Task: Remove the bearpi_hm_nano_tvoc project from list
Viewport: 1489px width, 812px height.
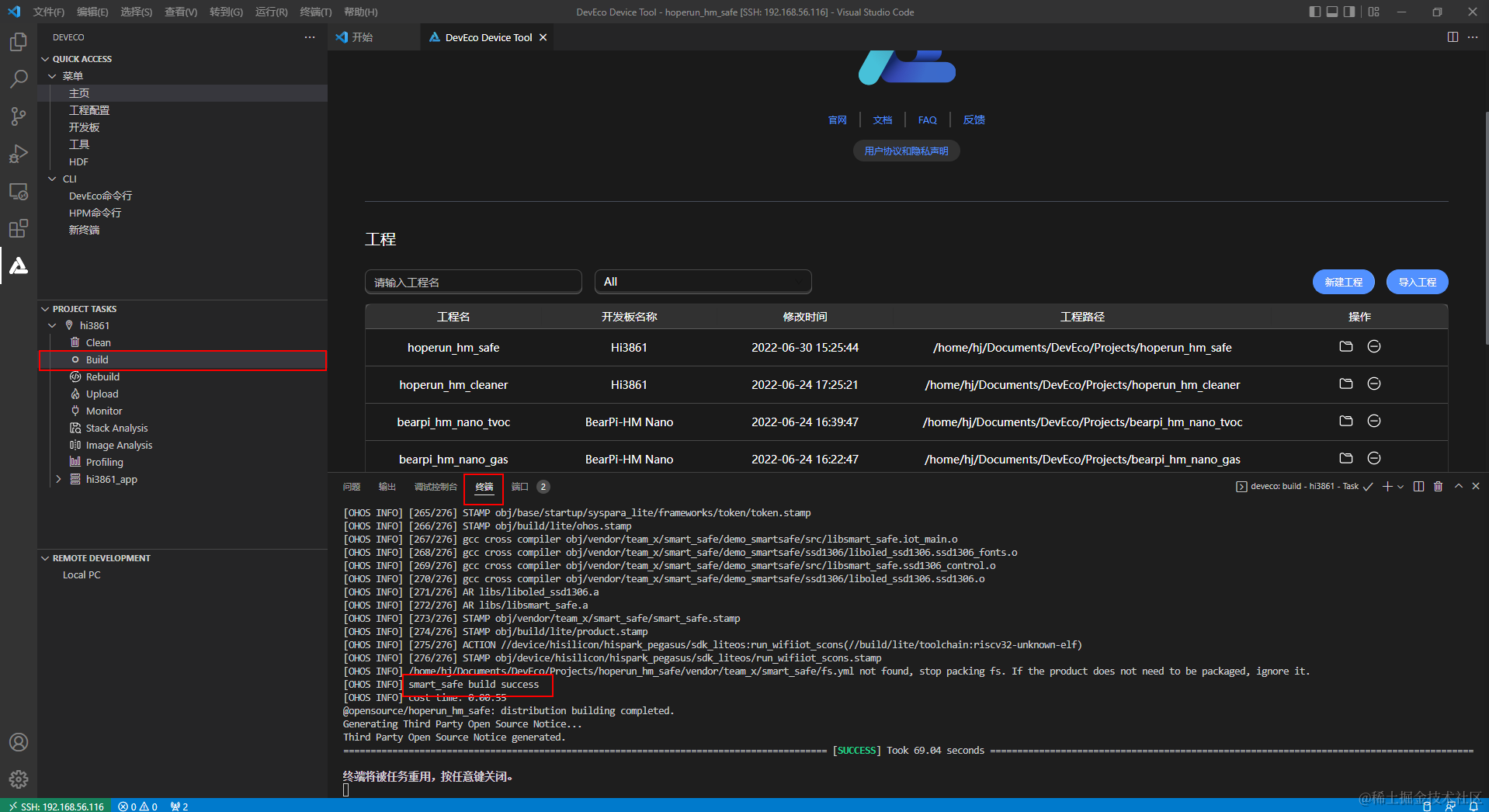Action: tap(1374, 421)
